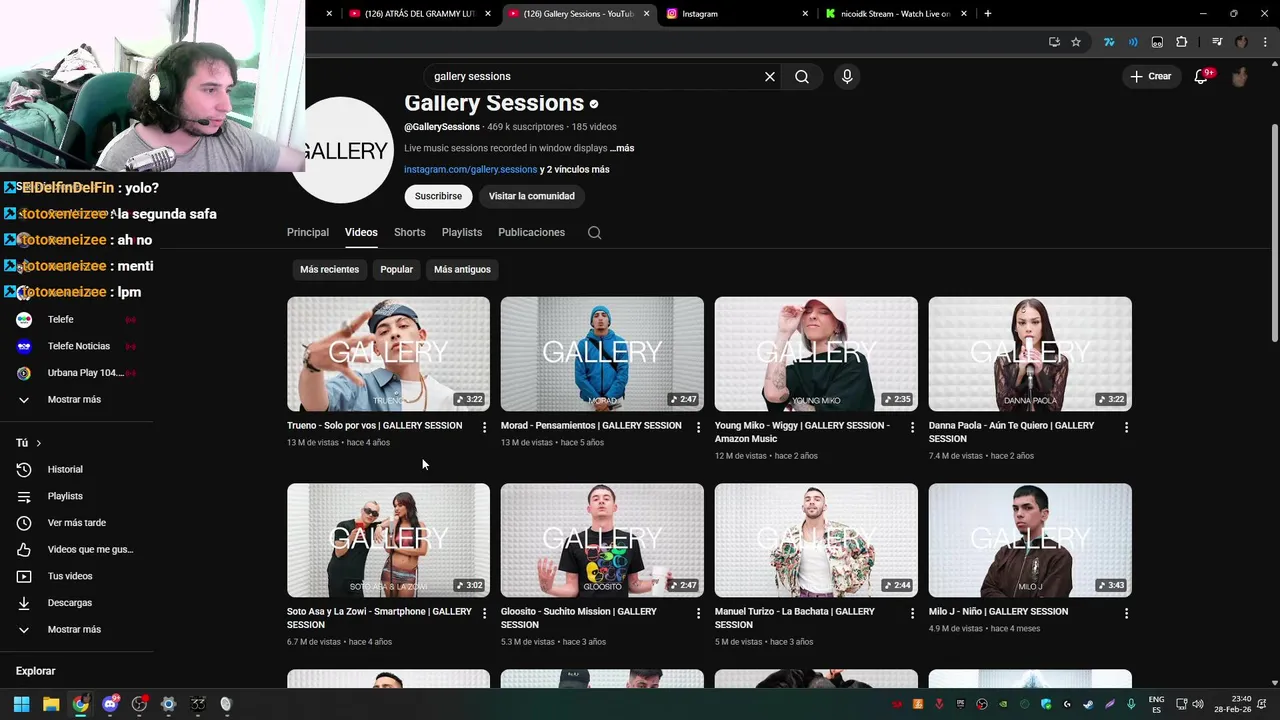
Task: Open the 7TV extension icon
Action: [x=1109, y=42]
